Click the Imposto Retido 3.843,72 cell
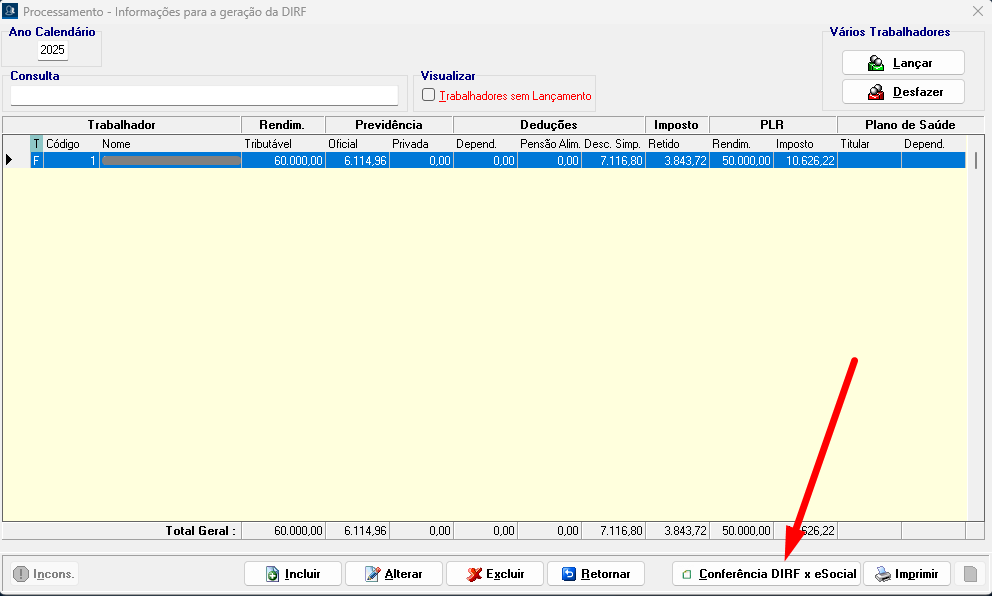Screen dimensions: 992x596 point(677,160)
